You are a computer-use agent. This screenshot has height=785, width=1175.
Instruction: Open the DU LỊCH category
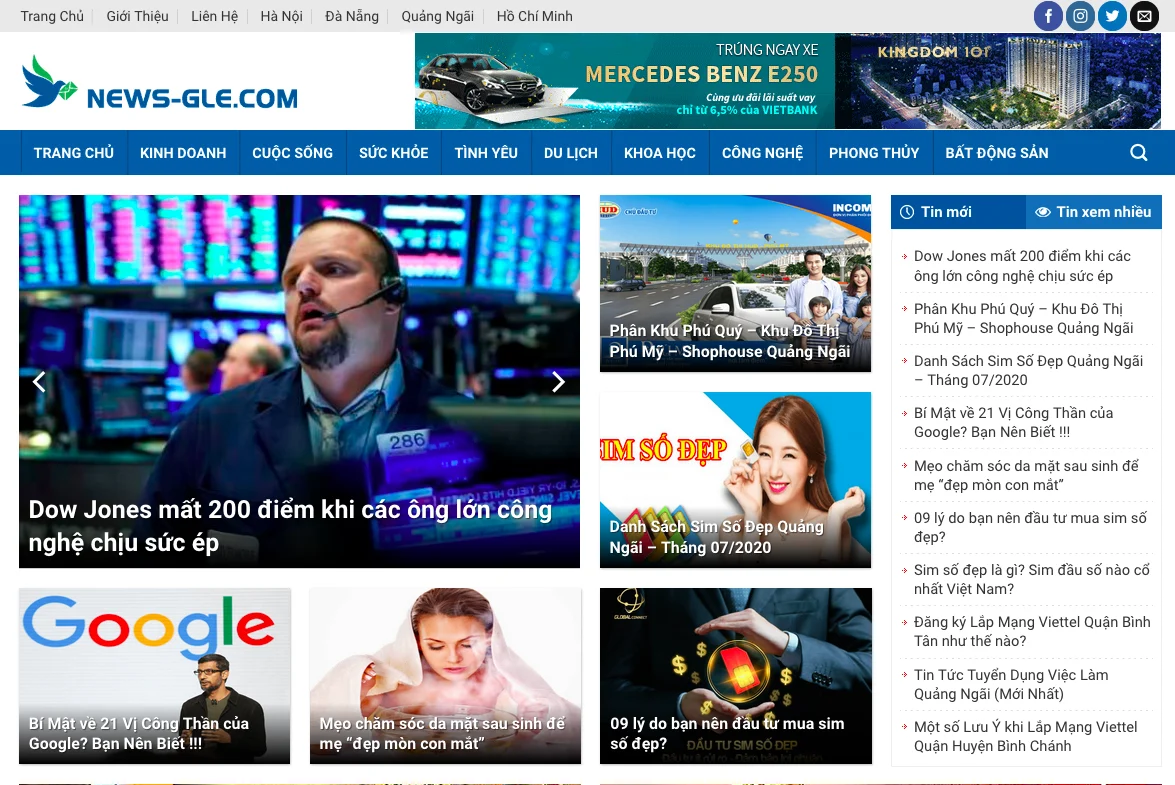570,153
